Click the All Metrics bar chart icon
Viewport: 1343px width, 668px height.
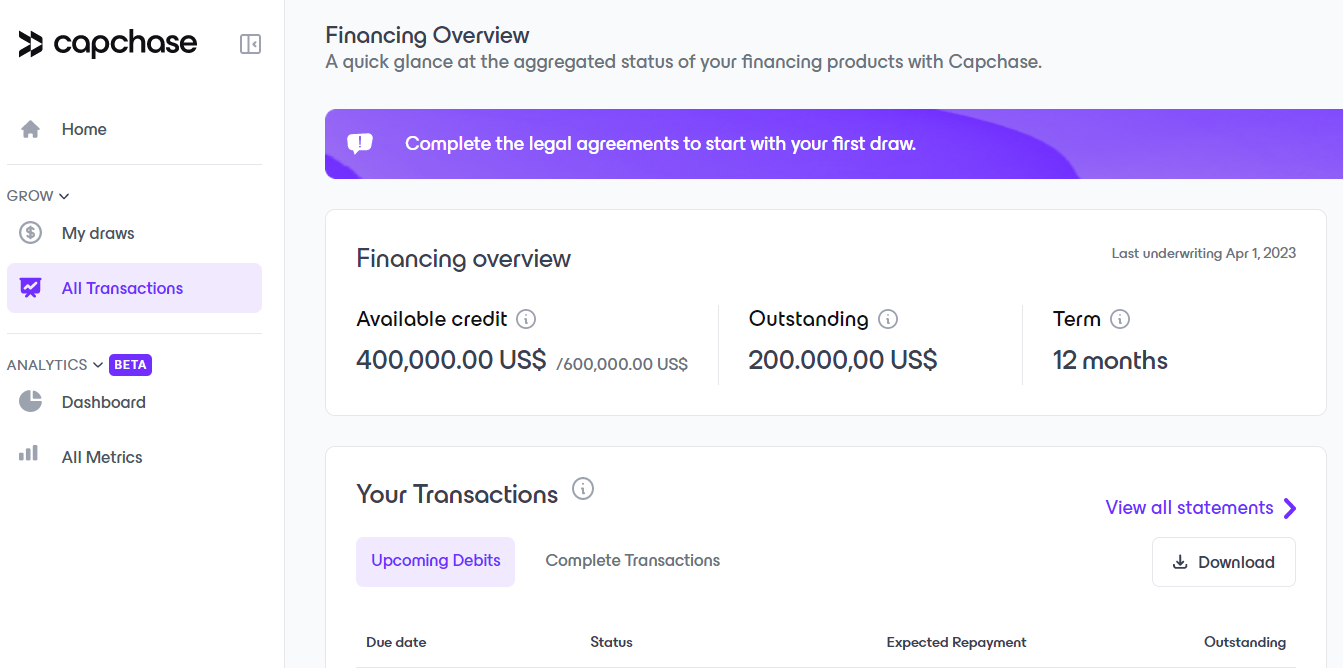point(29,455)
